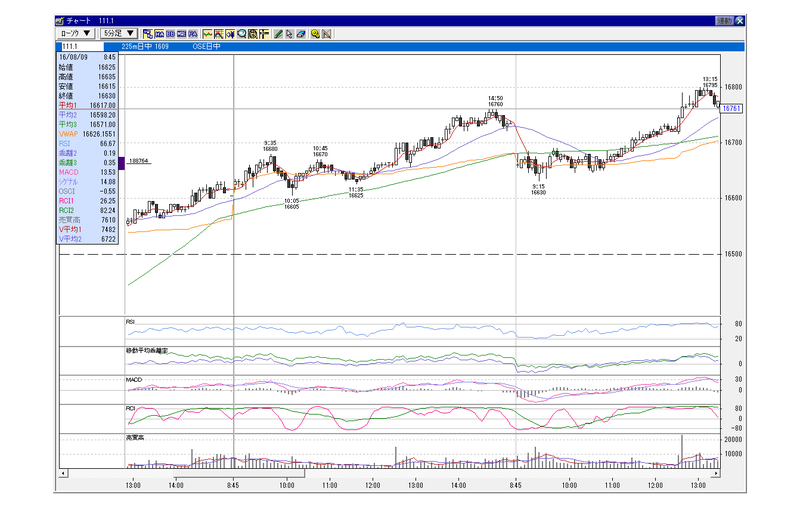The height and width of the screenshot is (507, 800).
Task: Click the first linked-chart toolbar icon
Action: [x=148, y=34]
